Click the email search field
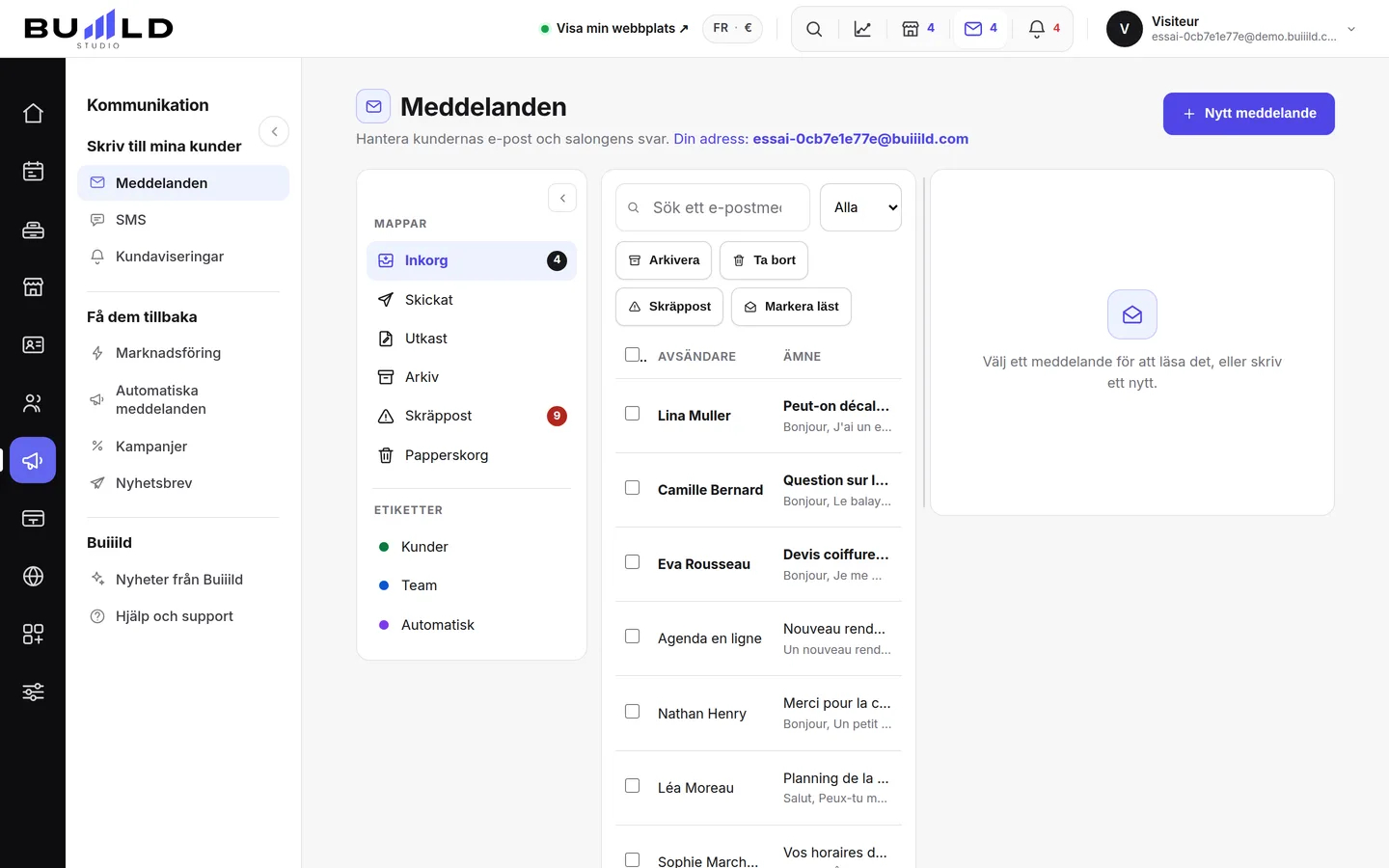Image resolution: width=1389 pixels, height=868 pixels. (x=713, y=207)
